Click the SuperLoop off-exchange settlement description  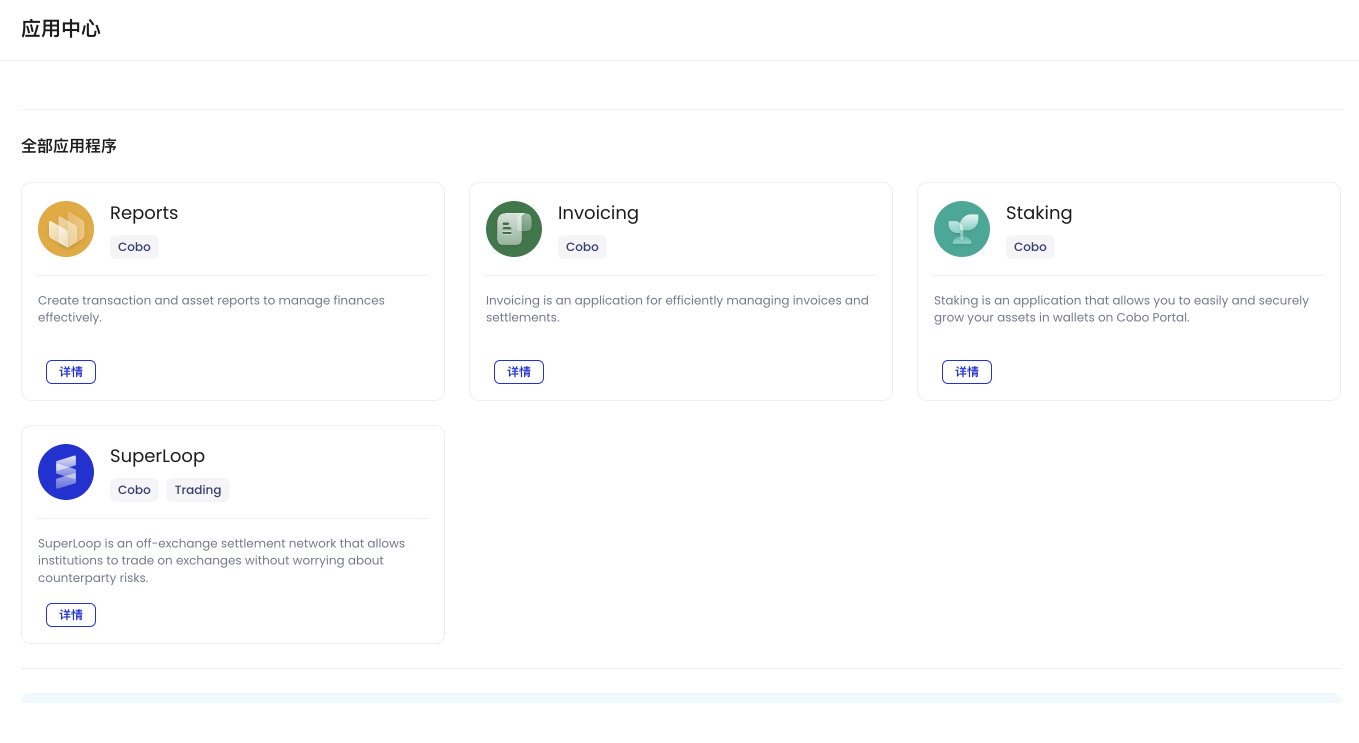(221, 561)
